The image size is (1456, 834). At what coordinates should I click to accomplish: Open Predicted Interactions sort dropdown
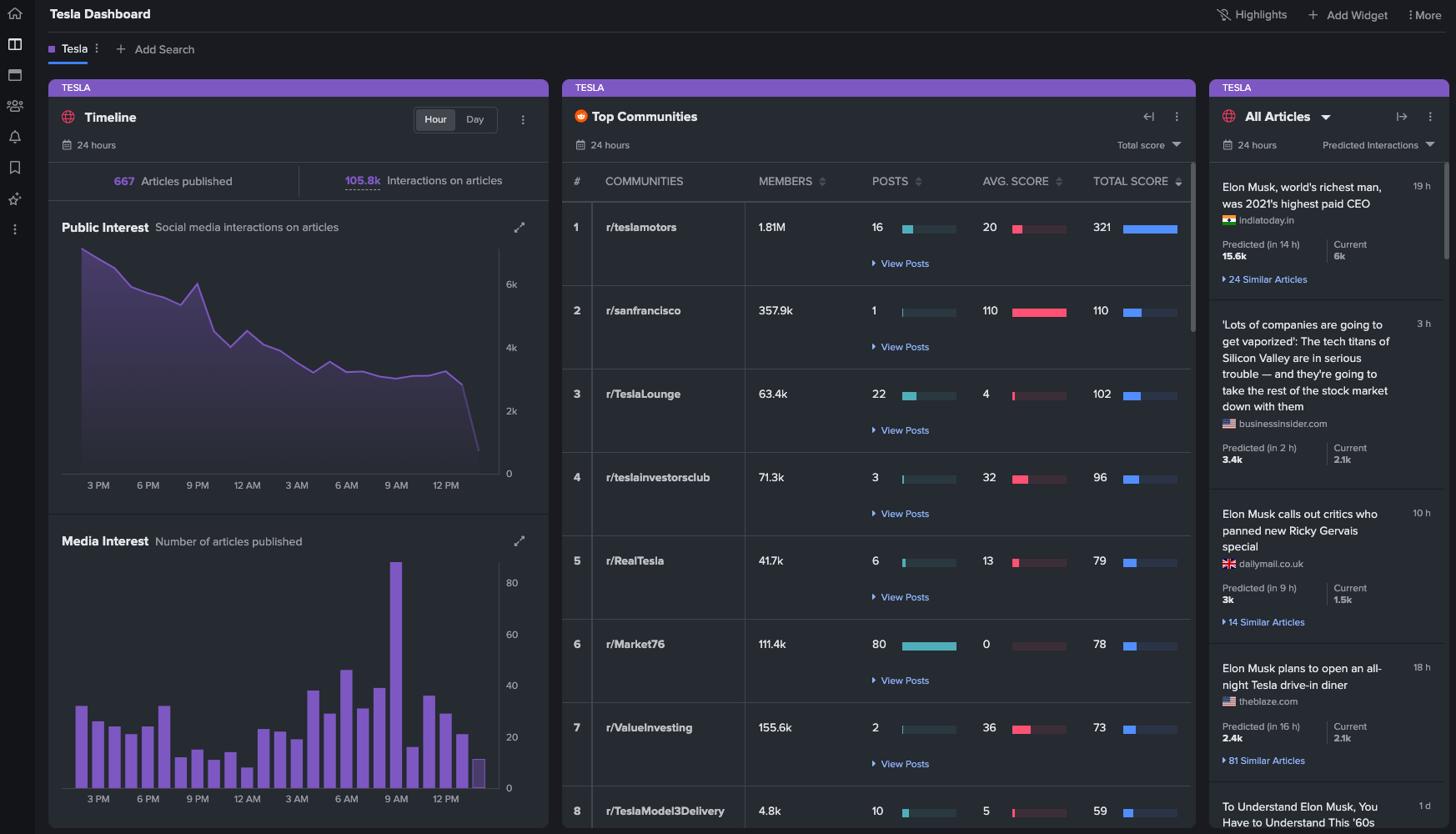pyautogui.click(x=1379, y=145)
